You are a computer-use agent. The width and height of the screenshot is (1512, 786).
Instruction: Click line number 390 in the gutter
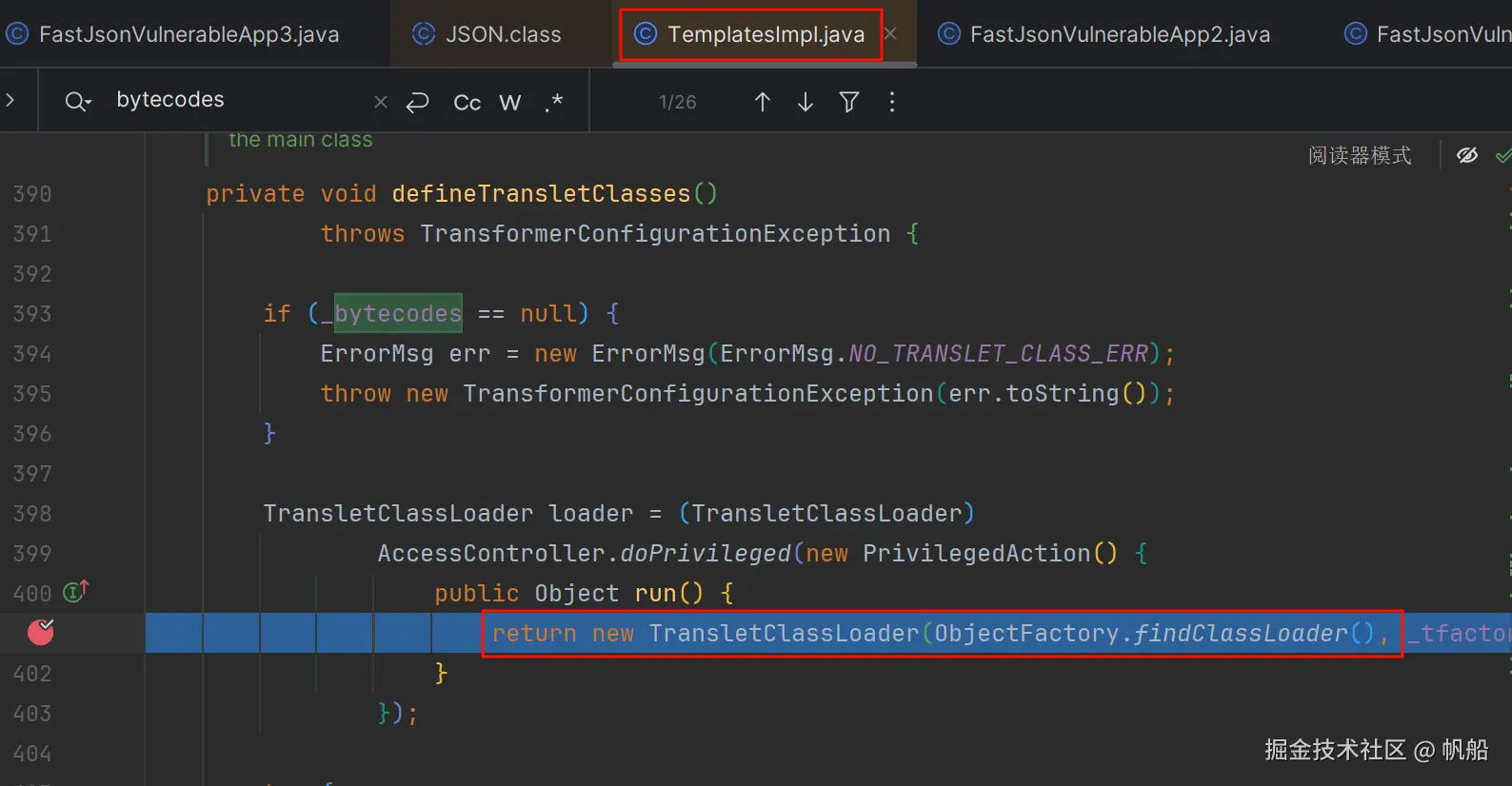[32, 194]
